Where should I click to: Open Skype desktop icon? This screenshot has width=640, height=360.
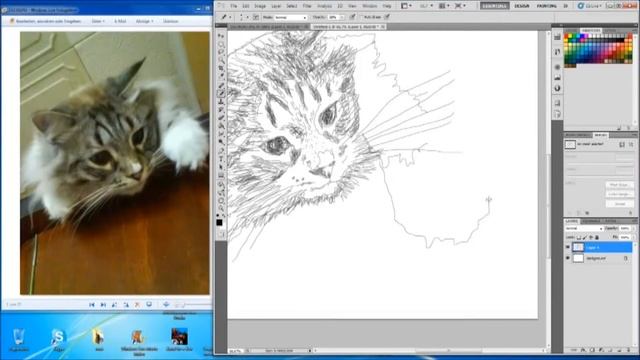[58, 340]
